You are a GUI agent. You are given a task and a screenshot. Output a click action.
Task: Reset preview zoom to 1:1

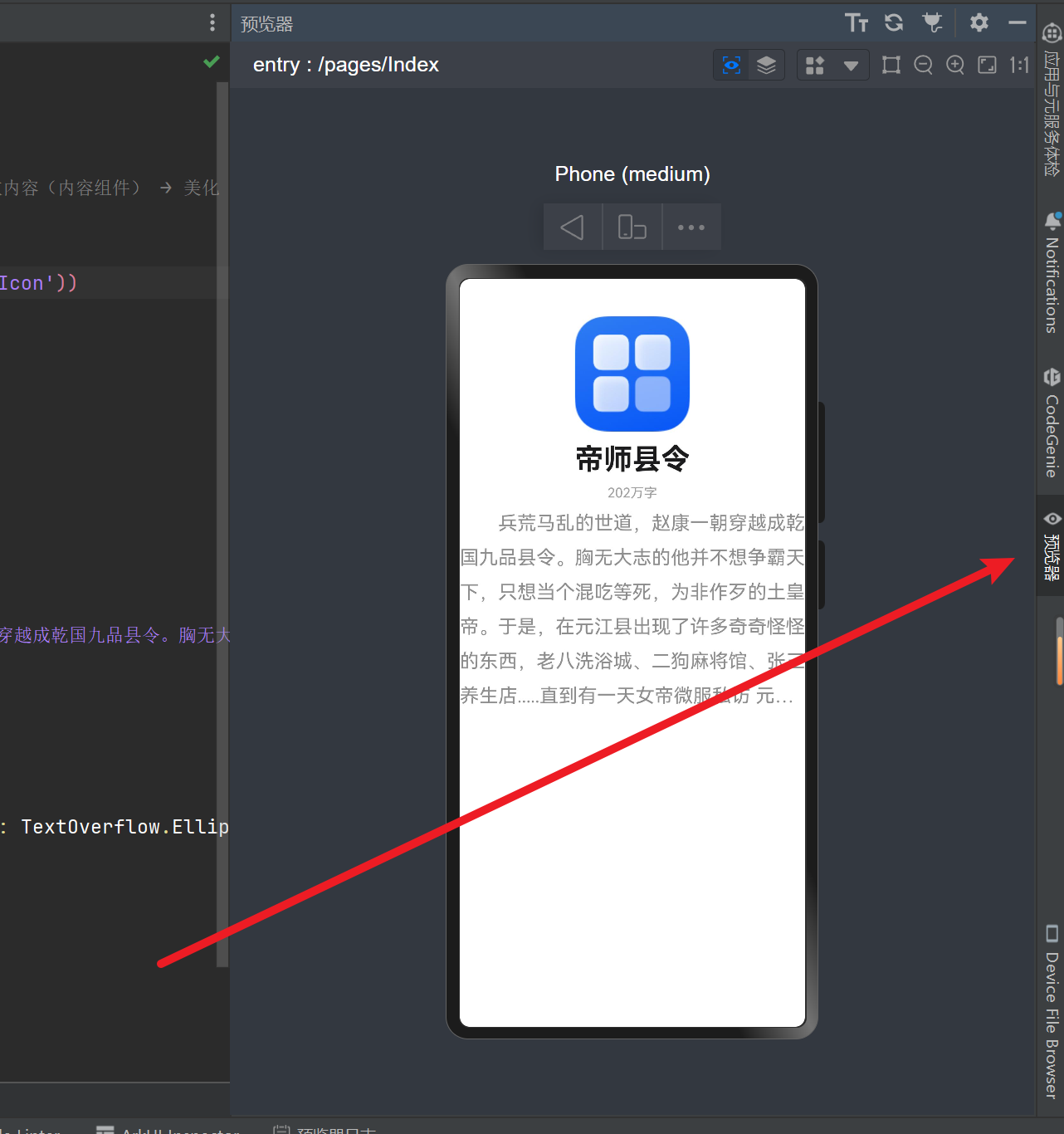(1019, 65)
